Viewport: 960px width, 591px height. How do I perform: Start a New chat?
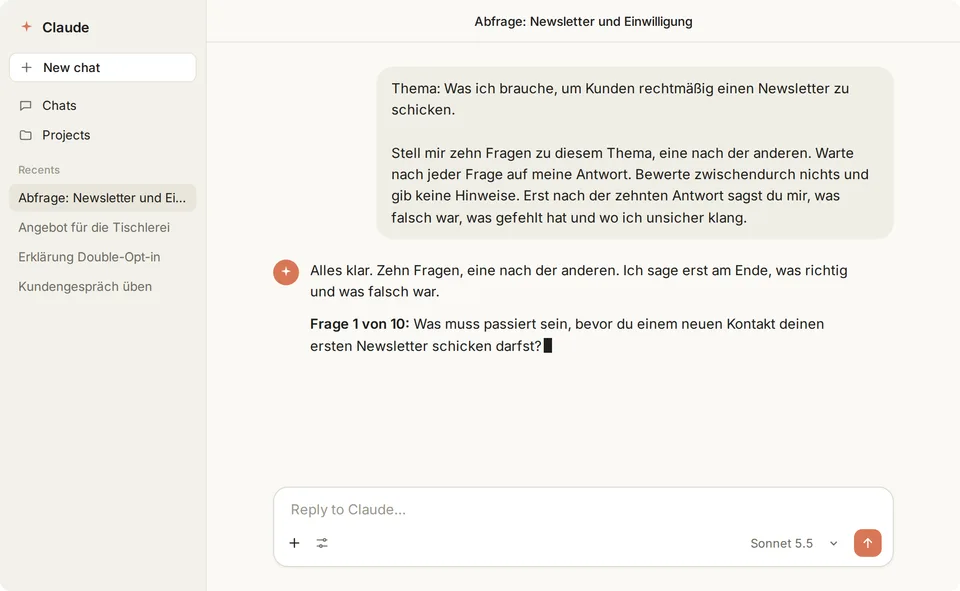[x=103, y=67]
